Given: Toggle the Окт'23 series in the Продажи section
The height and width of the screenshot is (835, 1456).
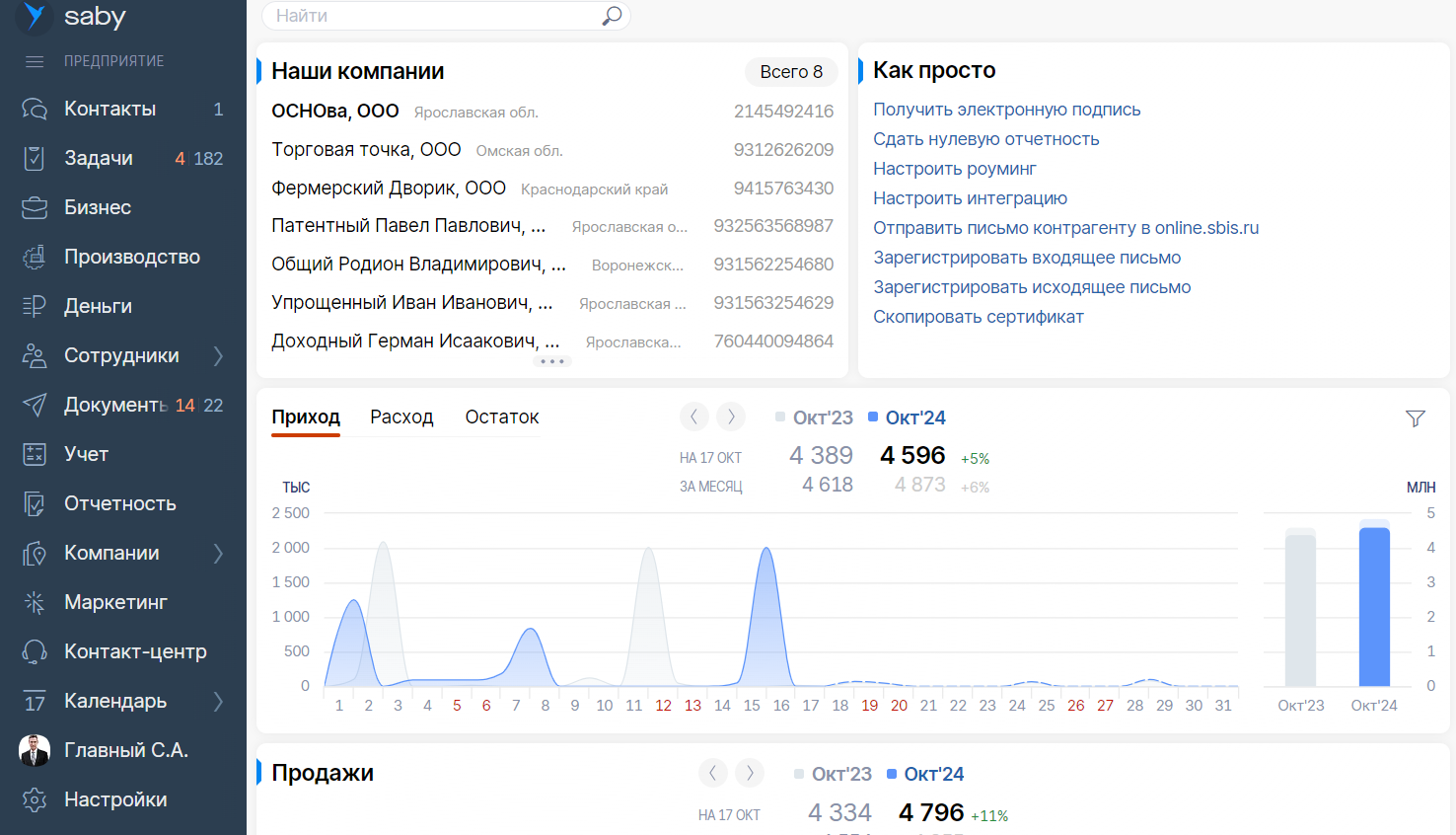Looking at the screenshot, I should click(x=833, y=774).
